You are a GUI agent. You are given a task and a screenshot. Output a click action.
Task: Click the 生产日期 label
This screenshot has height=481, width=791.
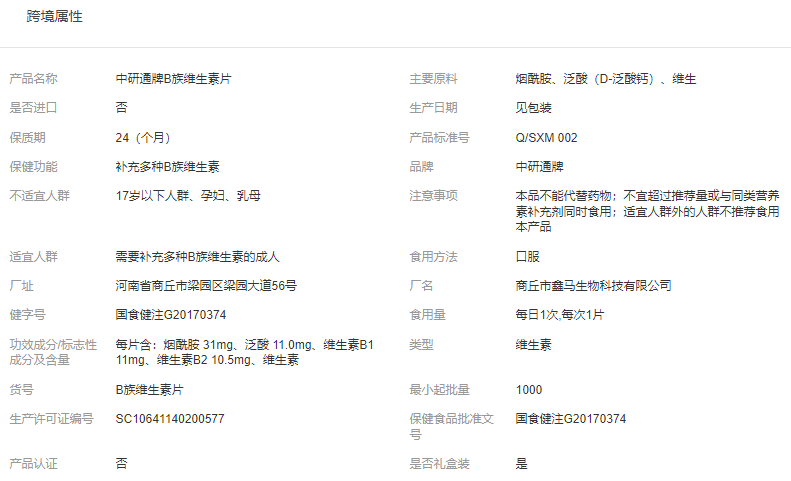click(433, 108)
